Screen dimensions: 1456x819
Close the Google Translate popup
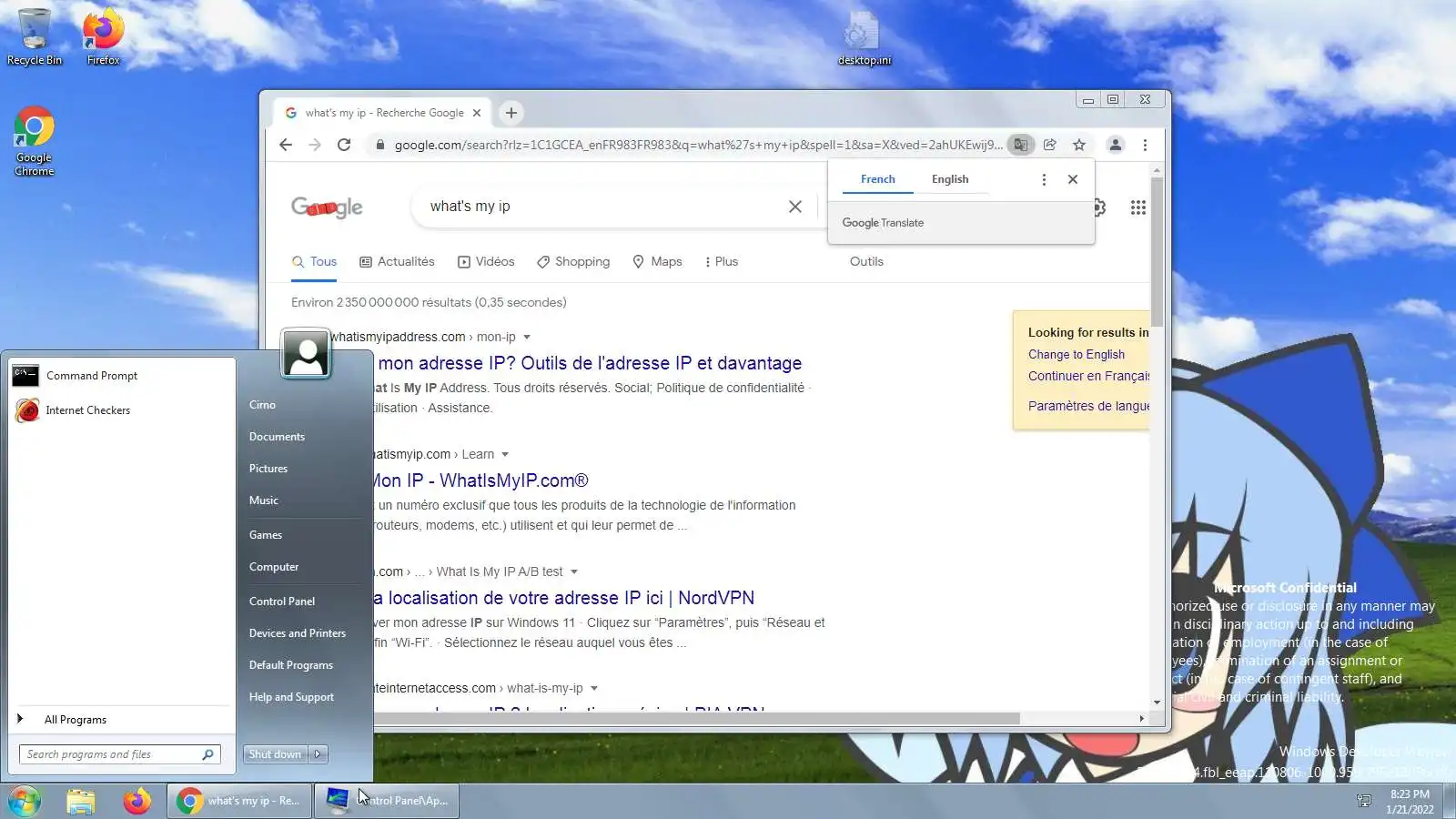coord(1073,179)
